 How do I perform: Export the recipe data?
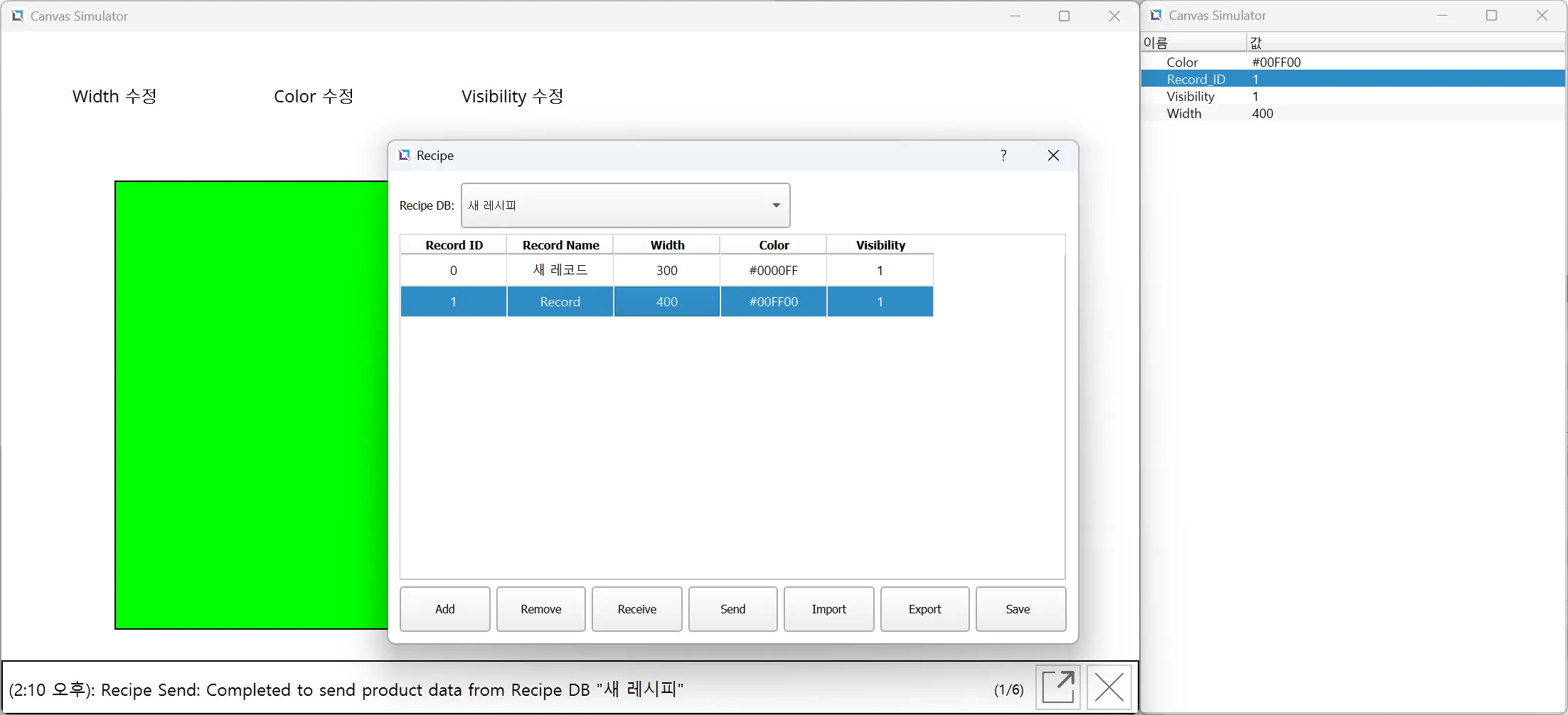click(x=924, y=609)
